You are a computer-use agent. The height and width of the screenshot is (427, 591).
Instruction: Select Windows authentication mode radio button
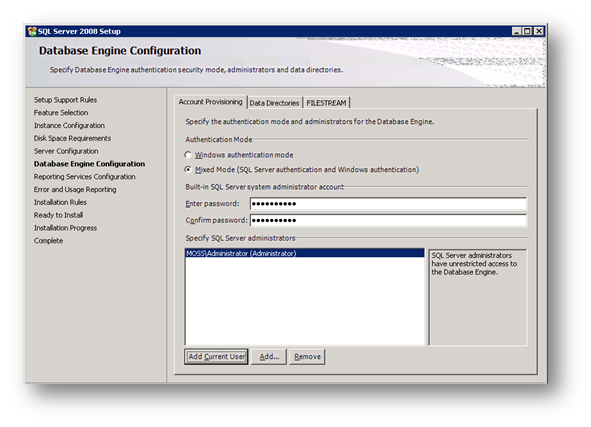pyautogui.click(x=188, y=155)
